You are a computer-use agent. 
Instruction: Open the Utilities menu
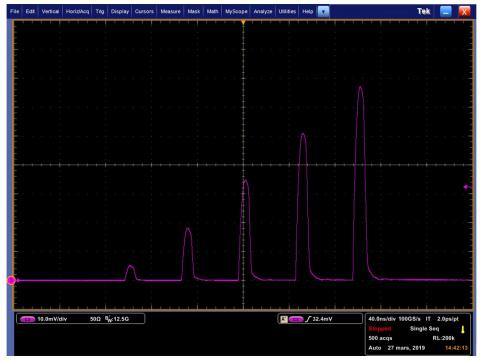click(x=287, y=11)
